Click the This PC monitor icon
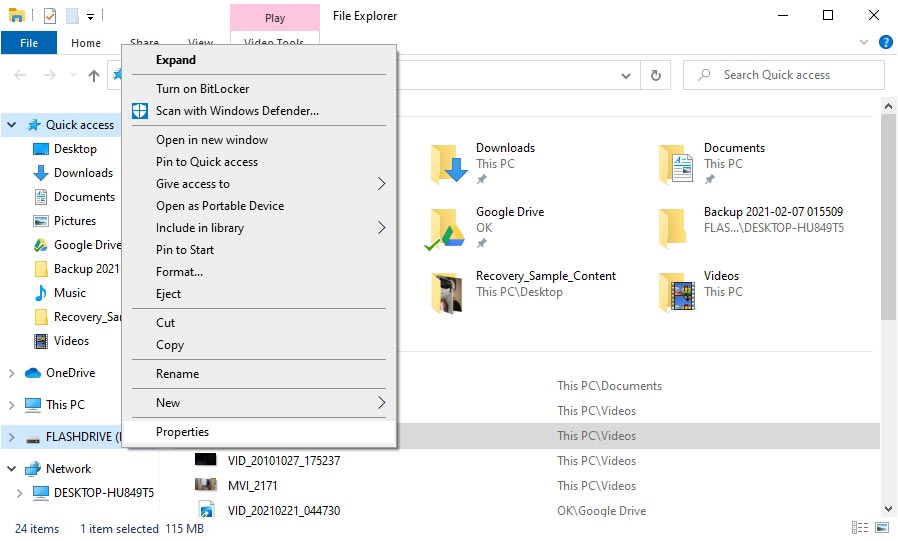Viewport: 898px width, 541px height. 33,405
